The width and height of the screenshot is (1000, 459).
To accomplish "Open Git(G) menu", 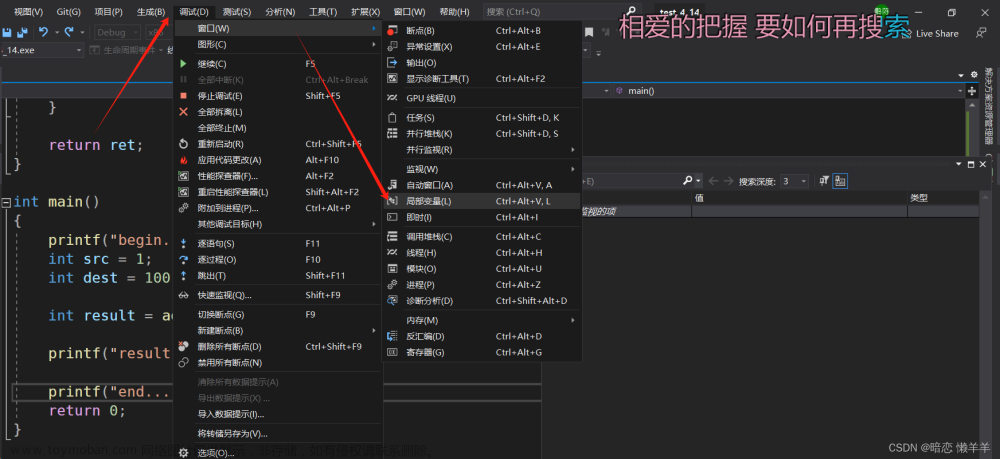I will 68,12.
